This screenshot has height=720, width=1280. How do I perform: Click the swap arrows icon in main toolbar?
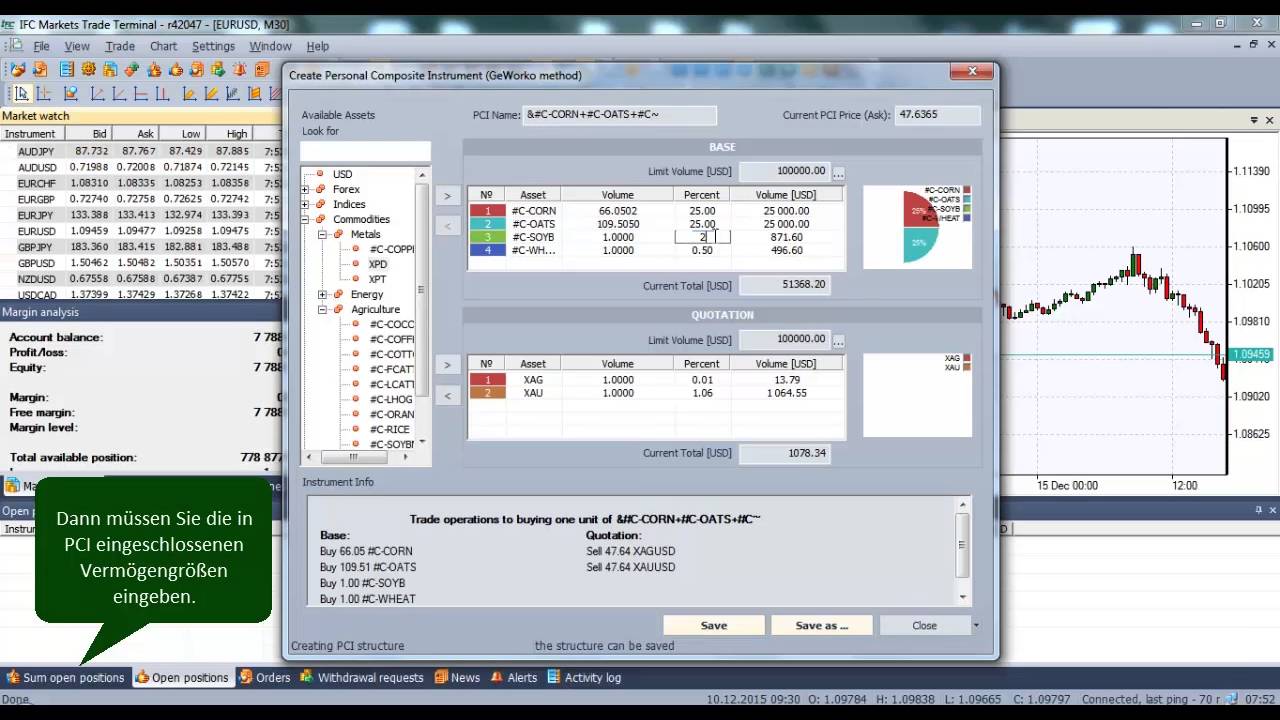coord(131,69)
